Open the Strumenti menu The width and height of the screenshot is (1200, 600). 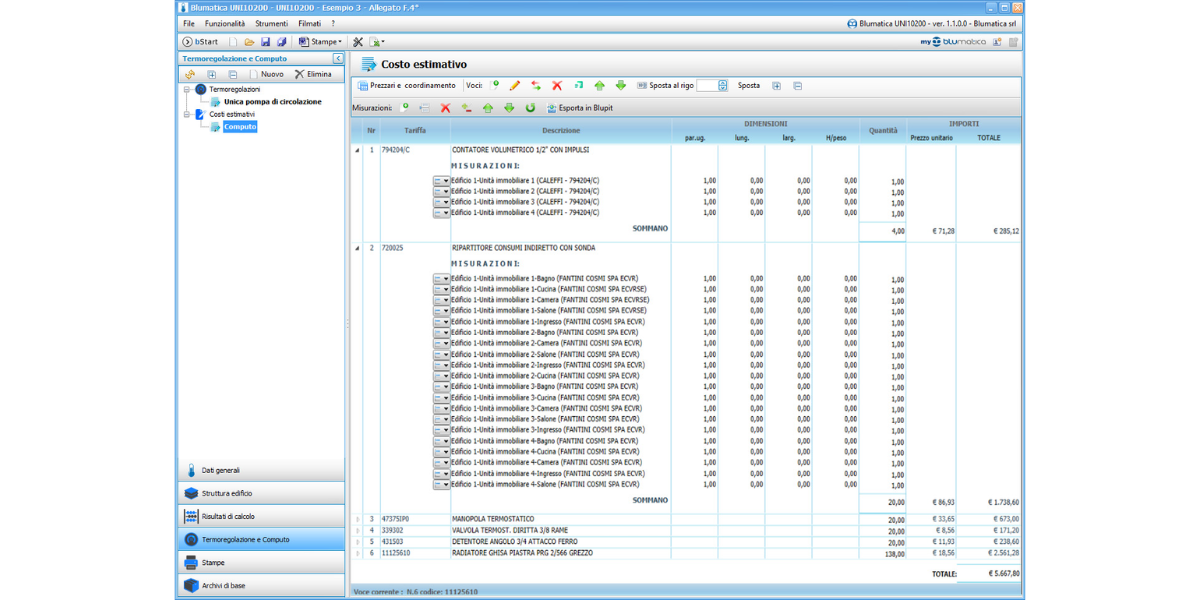coord(271,23)
